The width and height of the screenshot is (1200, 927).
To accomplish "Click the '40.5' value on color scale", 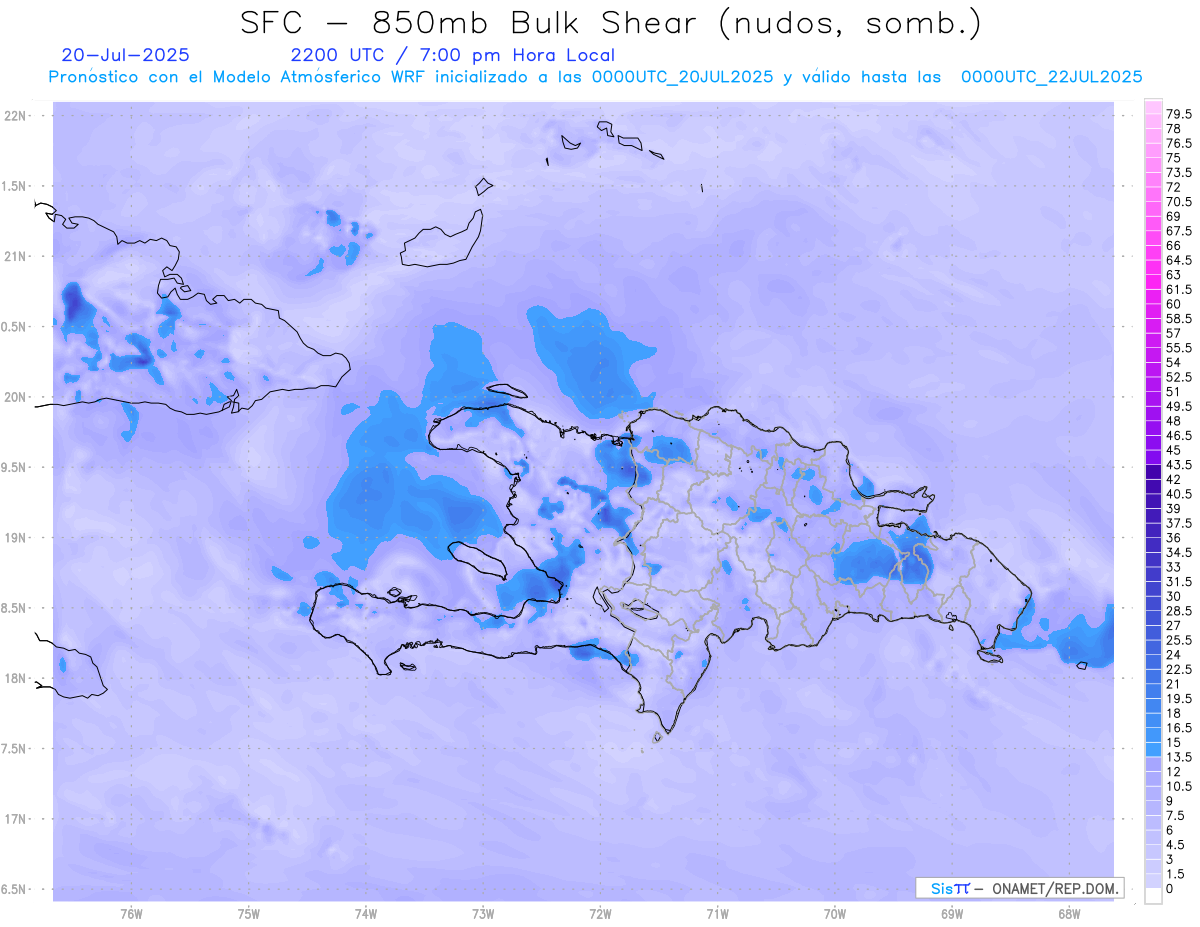I will 1178,494.
